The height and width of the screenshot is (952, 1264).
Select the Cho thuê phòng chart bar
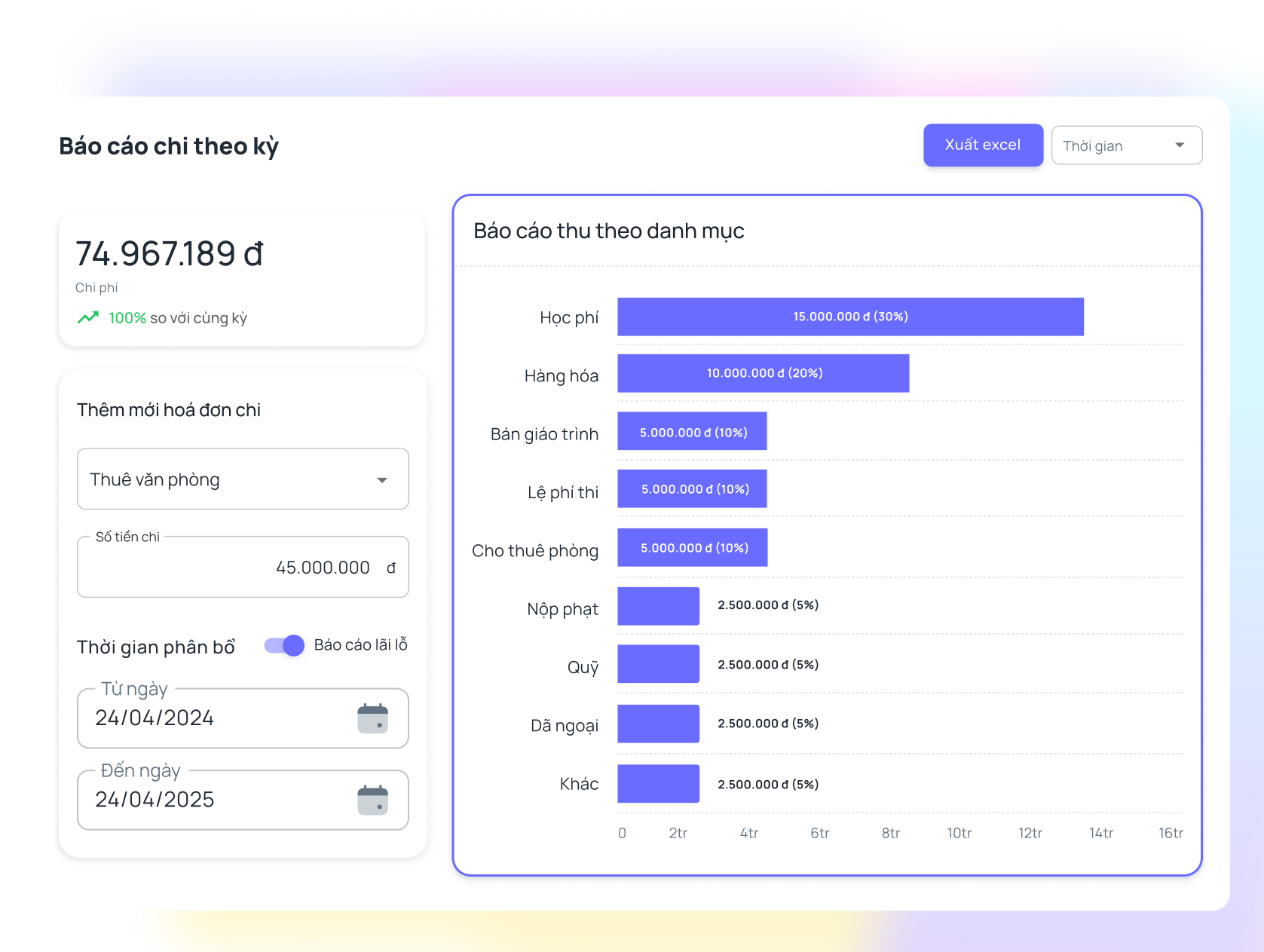[x=692, y=547]
